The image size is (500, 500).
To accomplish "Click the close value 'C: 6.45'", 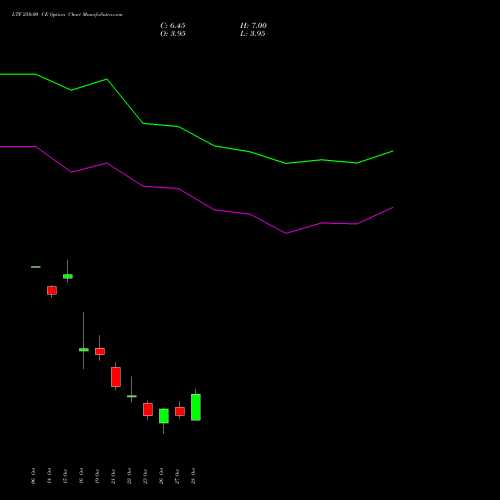I will 173,26.
